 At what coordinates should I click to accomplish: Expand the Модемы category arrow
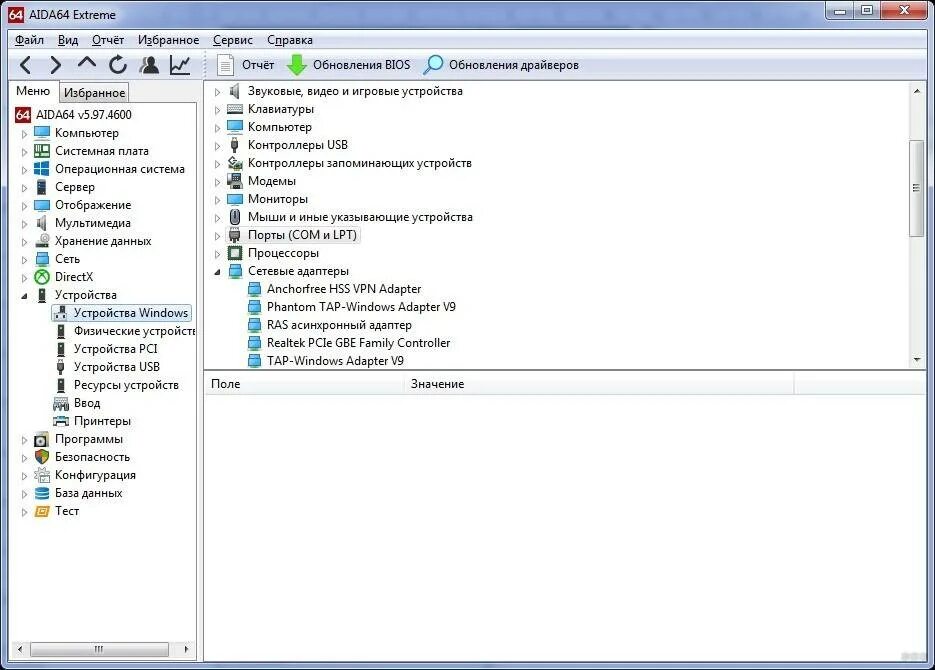pyautogui.click(x=218, y=182)
